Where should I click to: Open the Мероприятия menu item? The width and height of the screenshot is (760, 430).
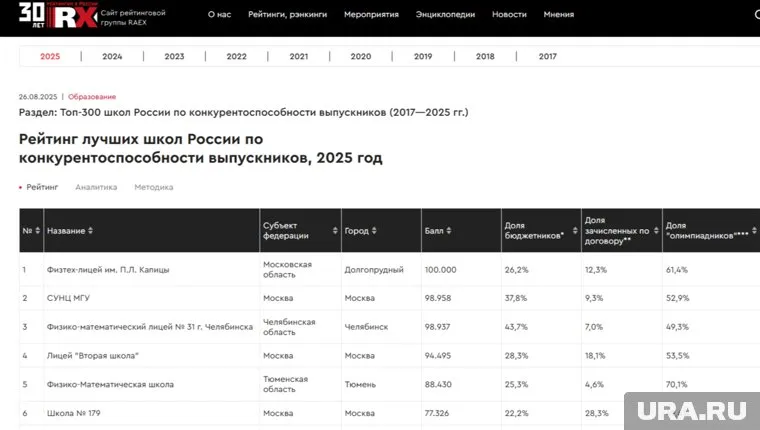coord(371,15)
